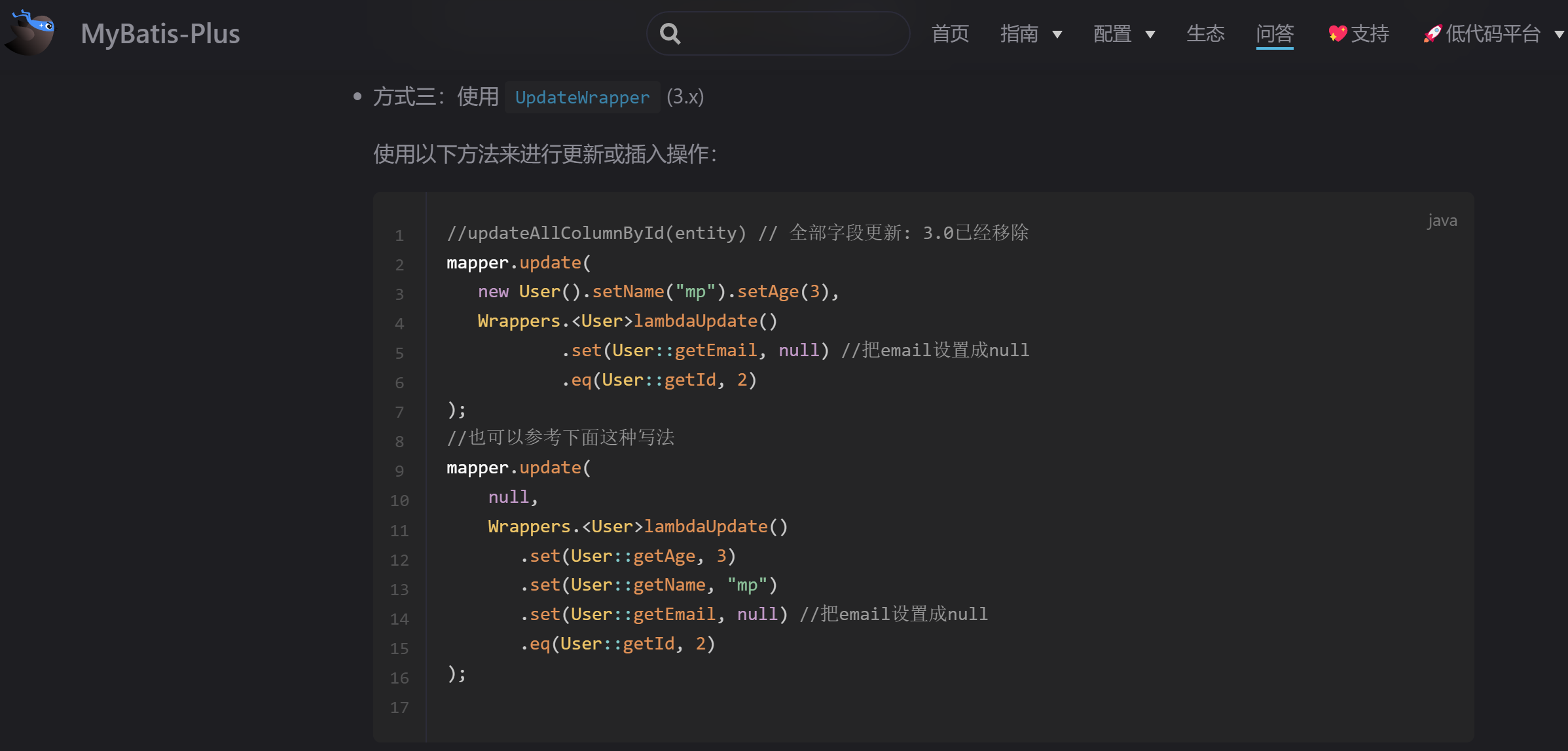Open the 生态 navigation item
This screenshot has width=1568, height=751.
click(1205, 33)
